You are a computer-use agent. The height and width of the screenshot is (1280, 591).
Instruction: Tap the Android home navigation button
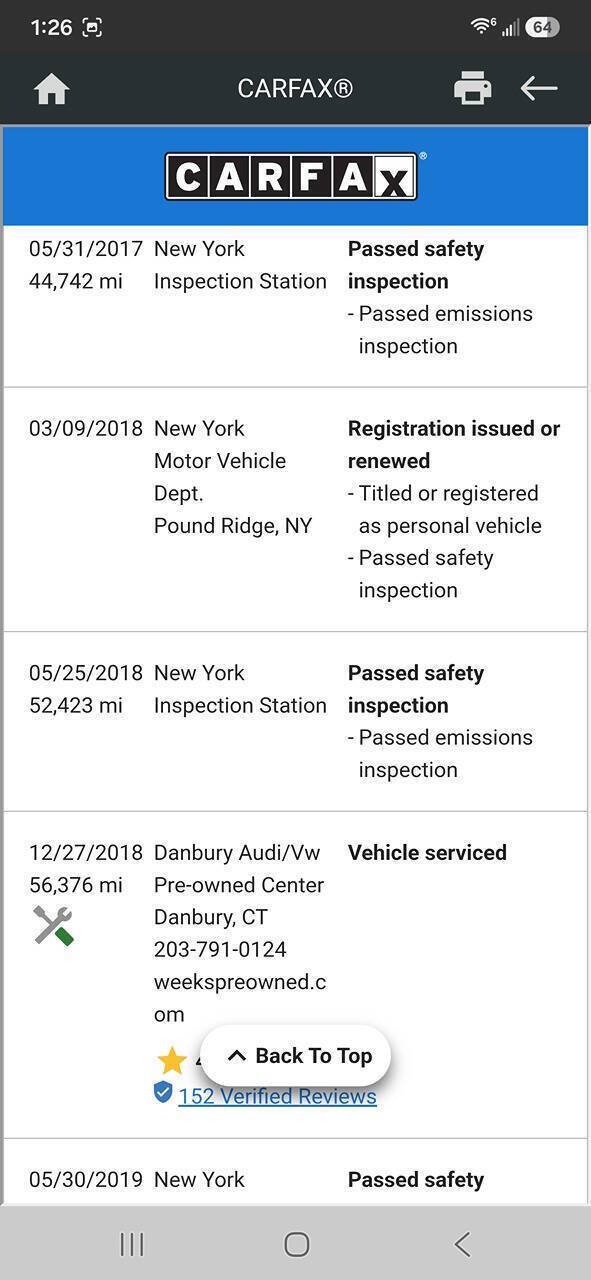click(296, 1243)
